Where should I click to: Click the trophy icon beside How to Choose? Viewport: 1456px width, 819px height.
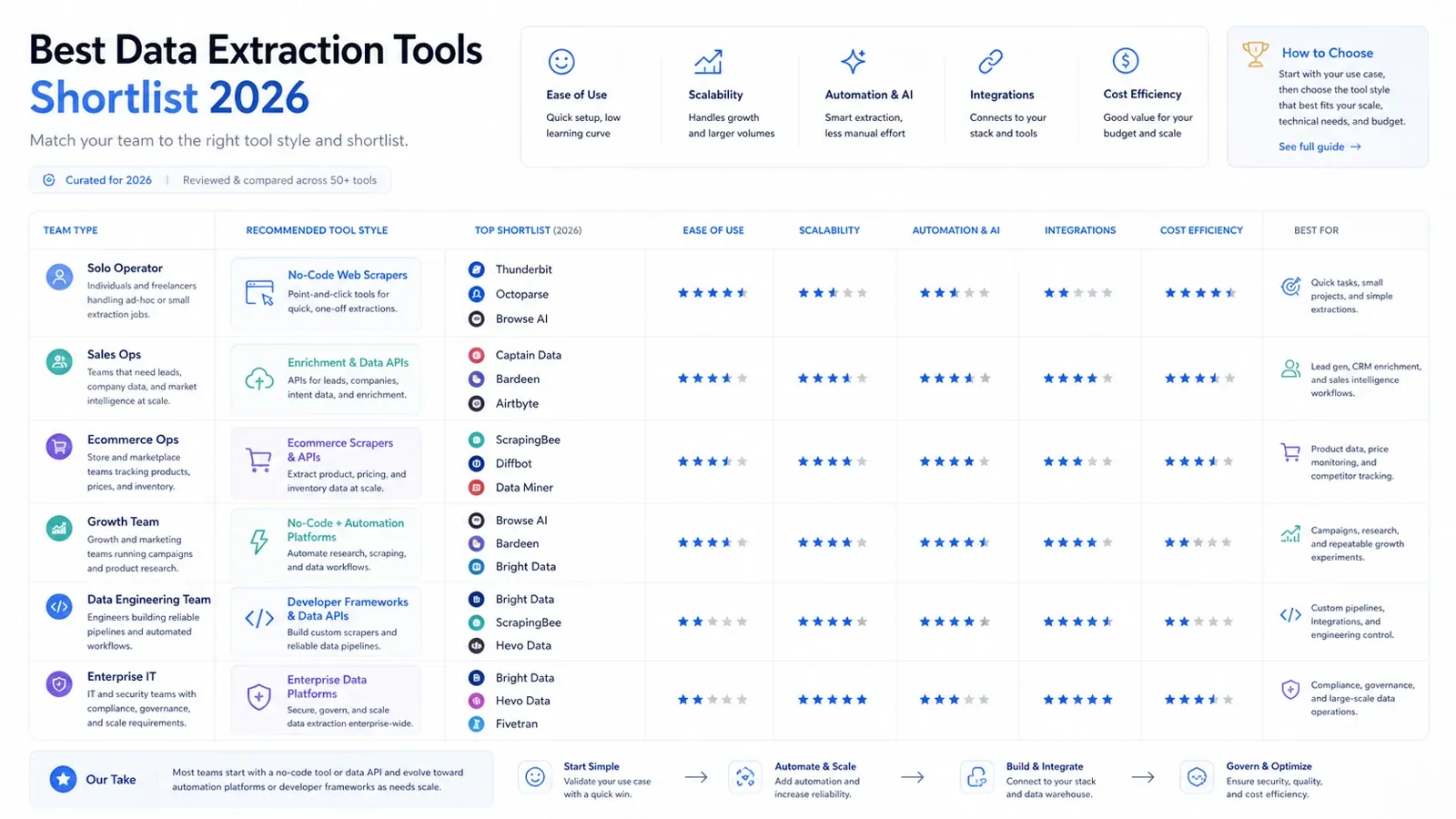pyautogui.click(x=1256, y=55)
